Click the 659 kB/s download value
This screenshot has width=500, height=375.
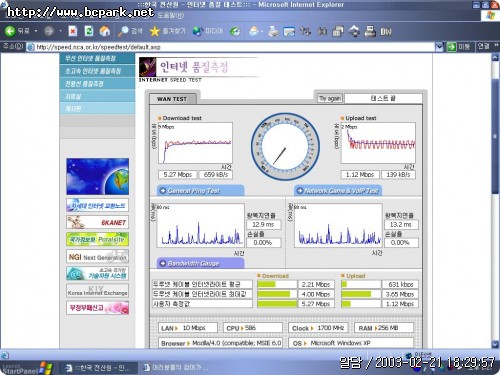pyautogui.click(x=216, y=175)
